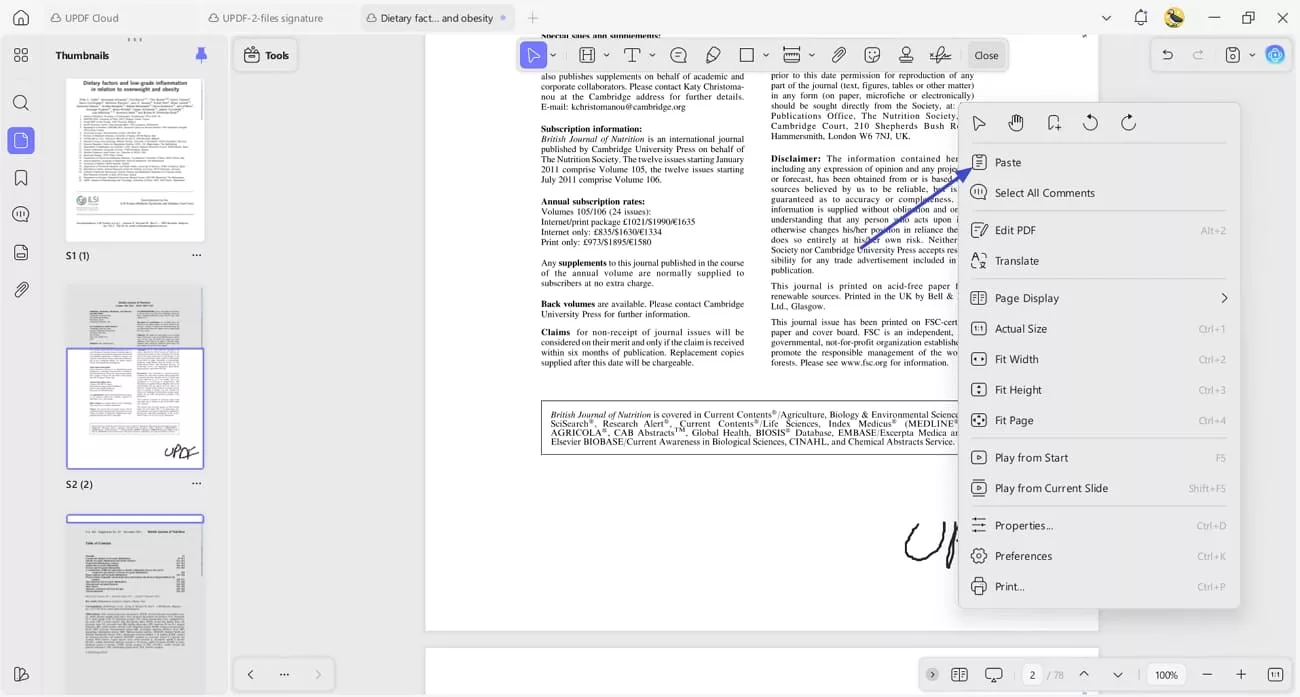The width and height of the screenshot is (1300, 697).
Task: Choose Paste in the context menu
Action: (x=1098, y=162)
